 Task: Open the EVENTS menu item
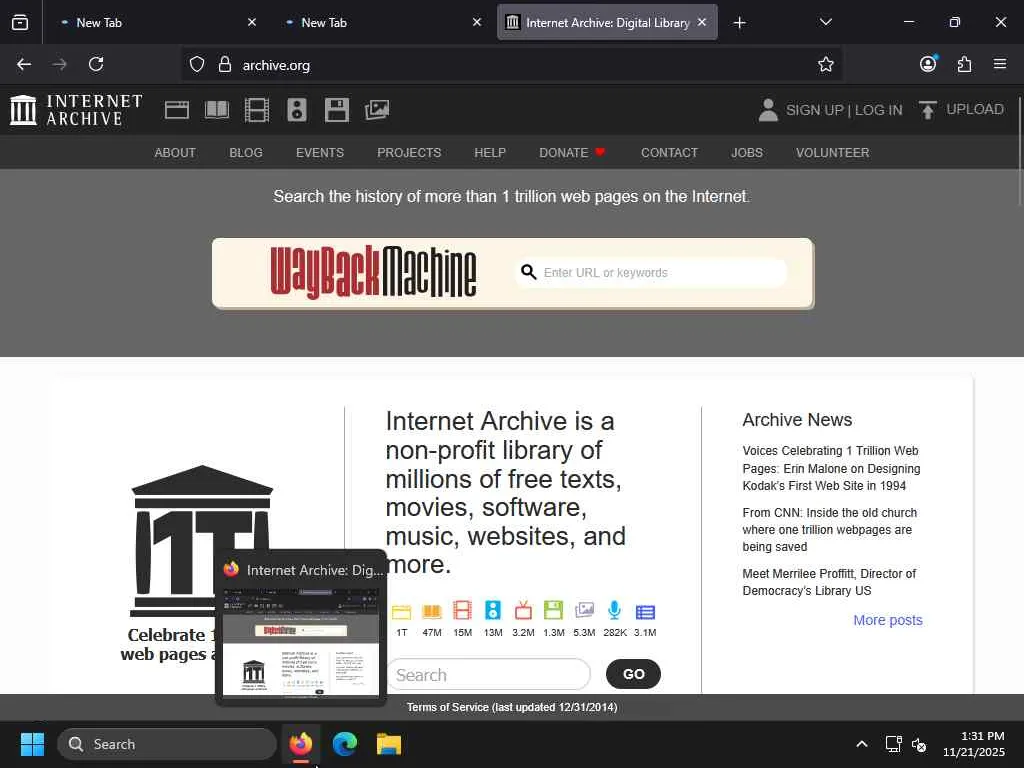(x=320, y=153)
